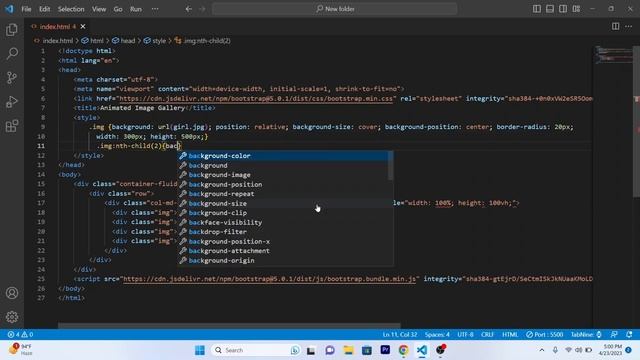Open Chrome from the taskbar
Screen dimensions: 640x360
point(403,350)
